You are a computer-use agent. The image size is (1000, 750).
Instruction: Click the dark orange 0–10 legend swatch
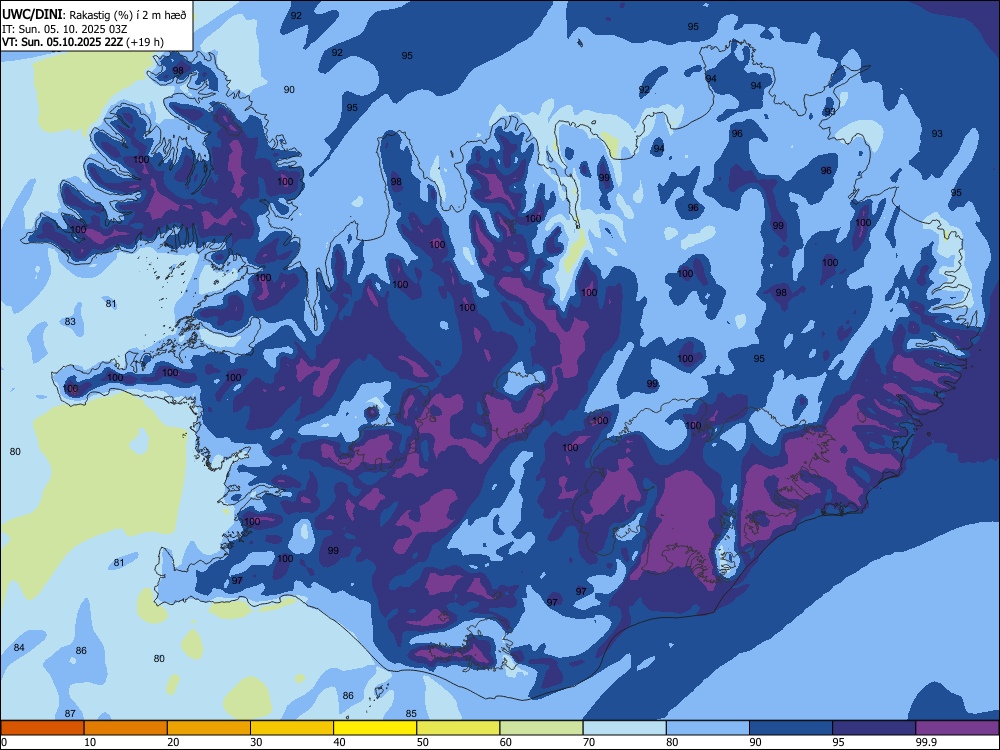[43, 728]
